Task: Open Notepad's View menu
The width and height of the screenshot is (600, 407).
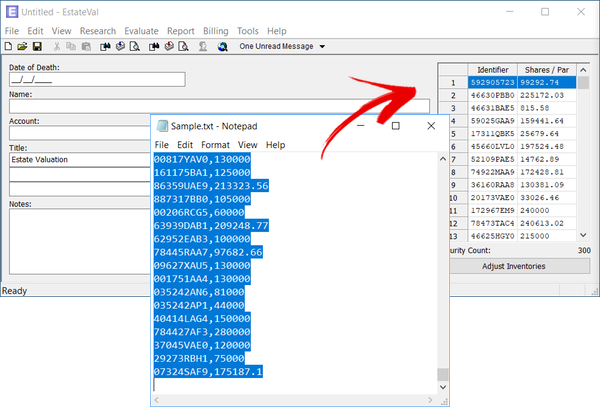Action: (x=248, y=145)
